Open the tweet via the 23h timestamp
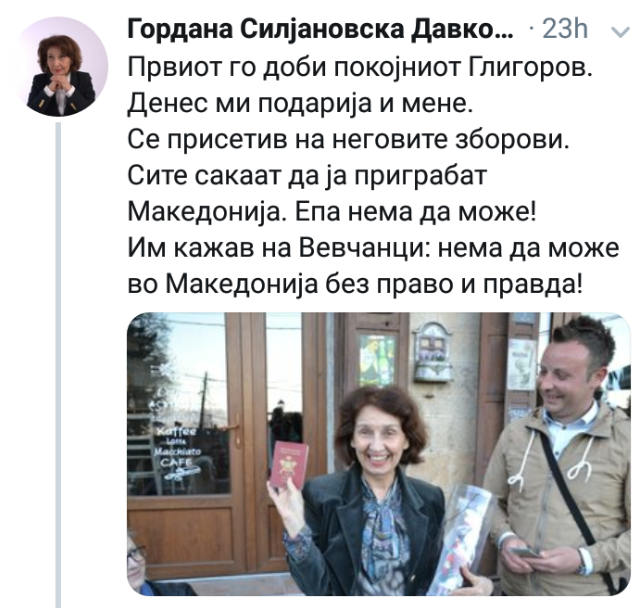640x608 pixels. pos(565,29)
